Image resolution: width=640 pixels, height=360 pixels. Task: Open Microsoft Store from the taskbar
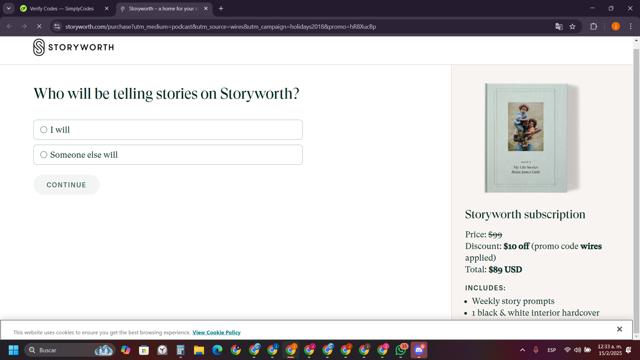[x=144, y=350]
